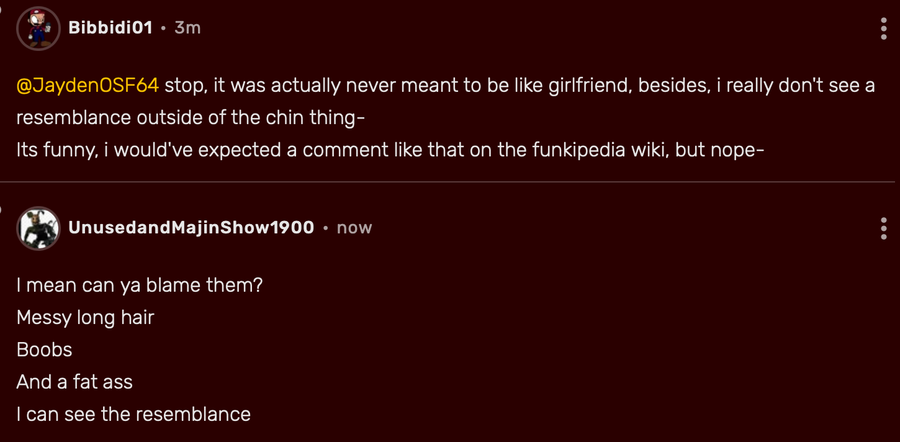Click Bibbidi01's profile avatar
The height and width of the screenshot is (442, 900).
click(38, 28)
